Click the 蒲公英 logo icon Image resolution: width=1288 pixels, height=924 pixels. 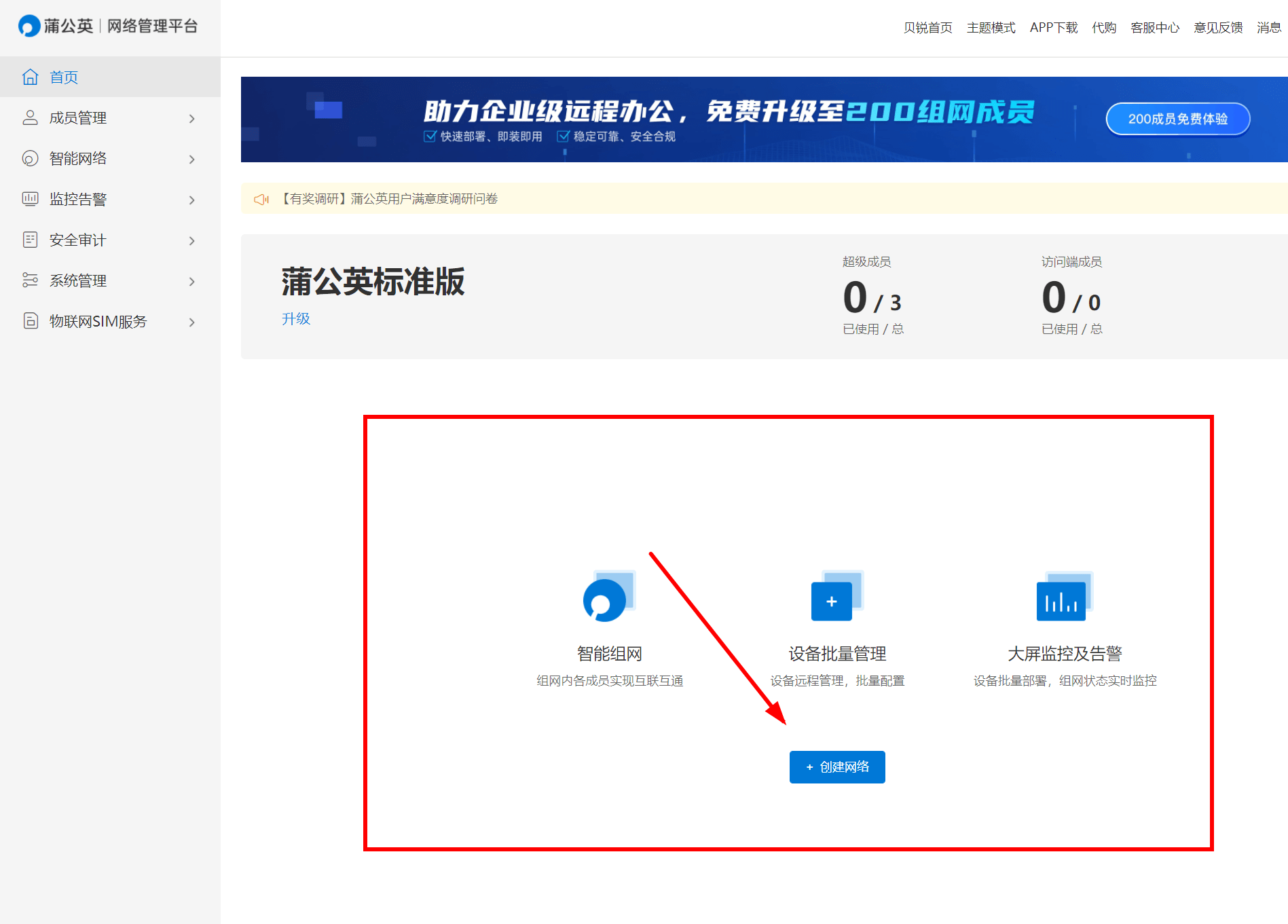(29, 26)
